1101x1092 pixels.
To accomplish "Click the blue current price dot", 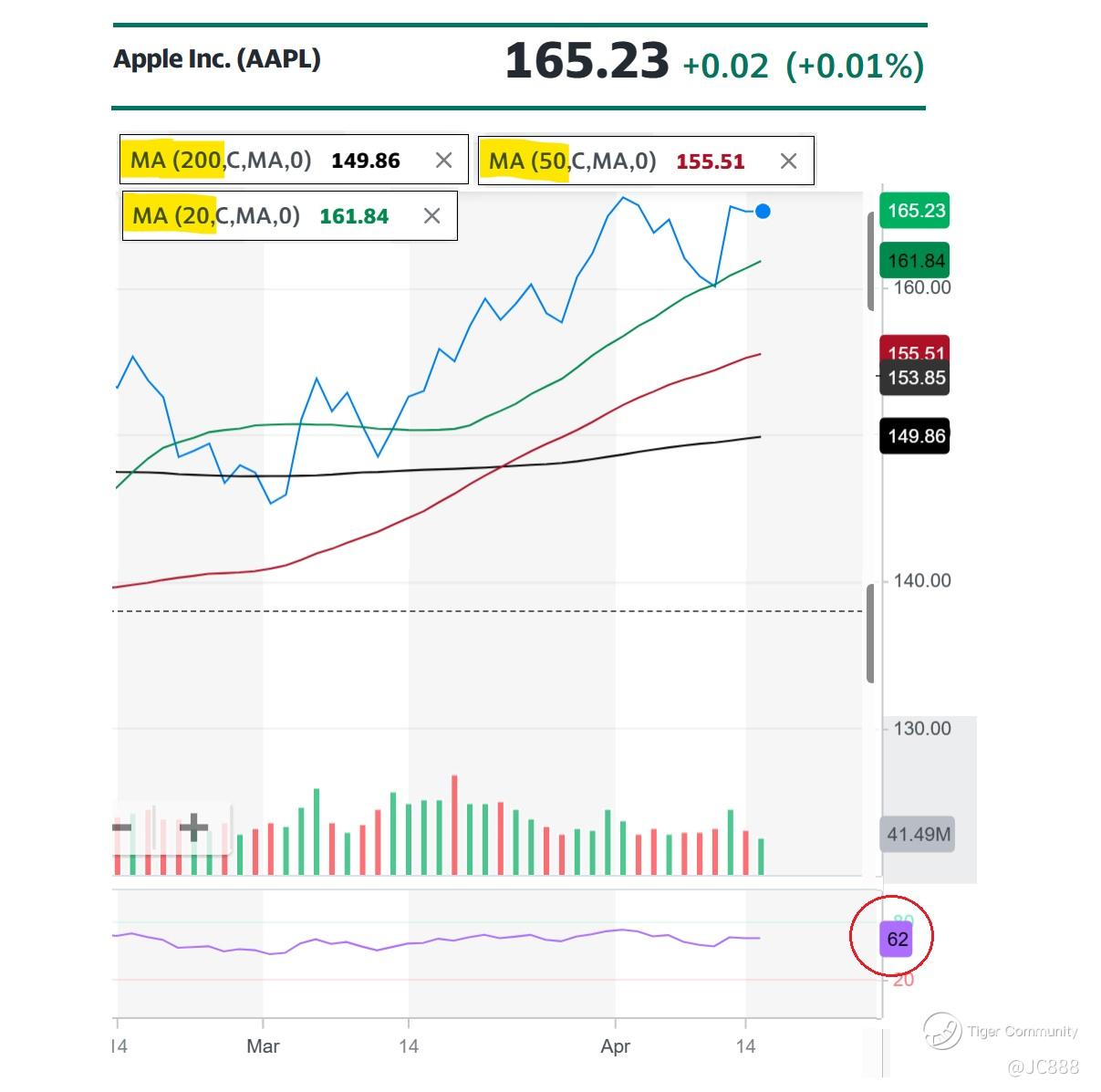I will pyautogui.click(x=763, y=212).
